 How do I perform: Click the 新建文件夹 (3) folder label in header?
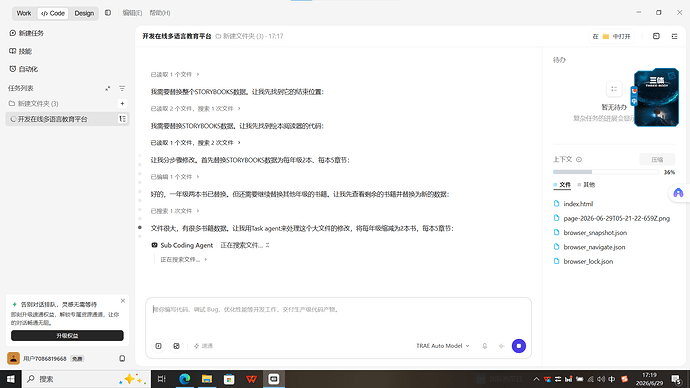[x=239, y=36]
